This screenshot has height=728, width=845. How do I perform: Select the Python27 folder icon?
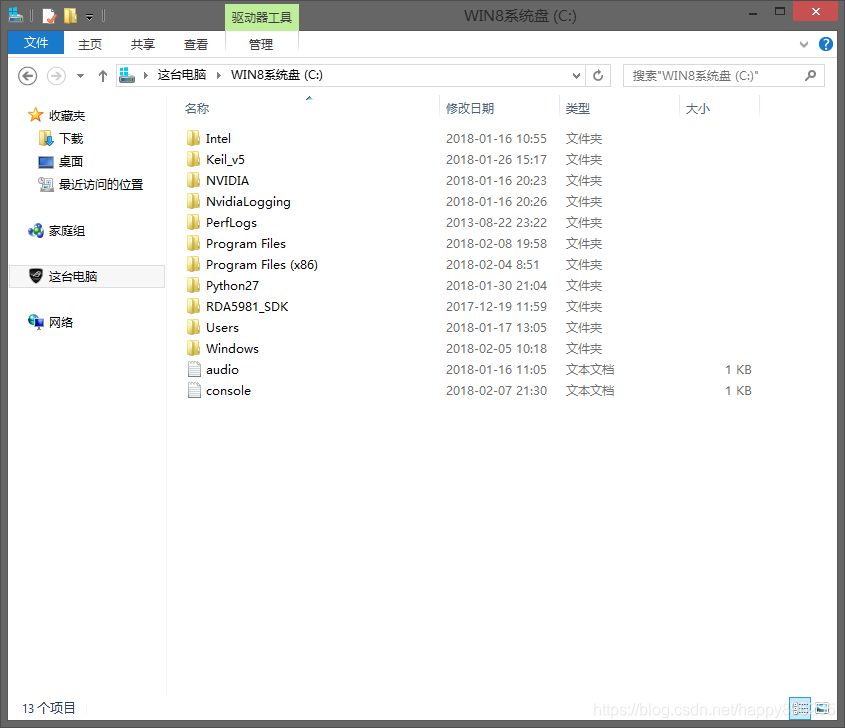pyautogui.click(x=193, y=286)
